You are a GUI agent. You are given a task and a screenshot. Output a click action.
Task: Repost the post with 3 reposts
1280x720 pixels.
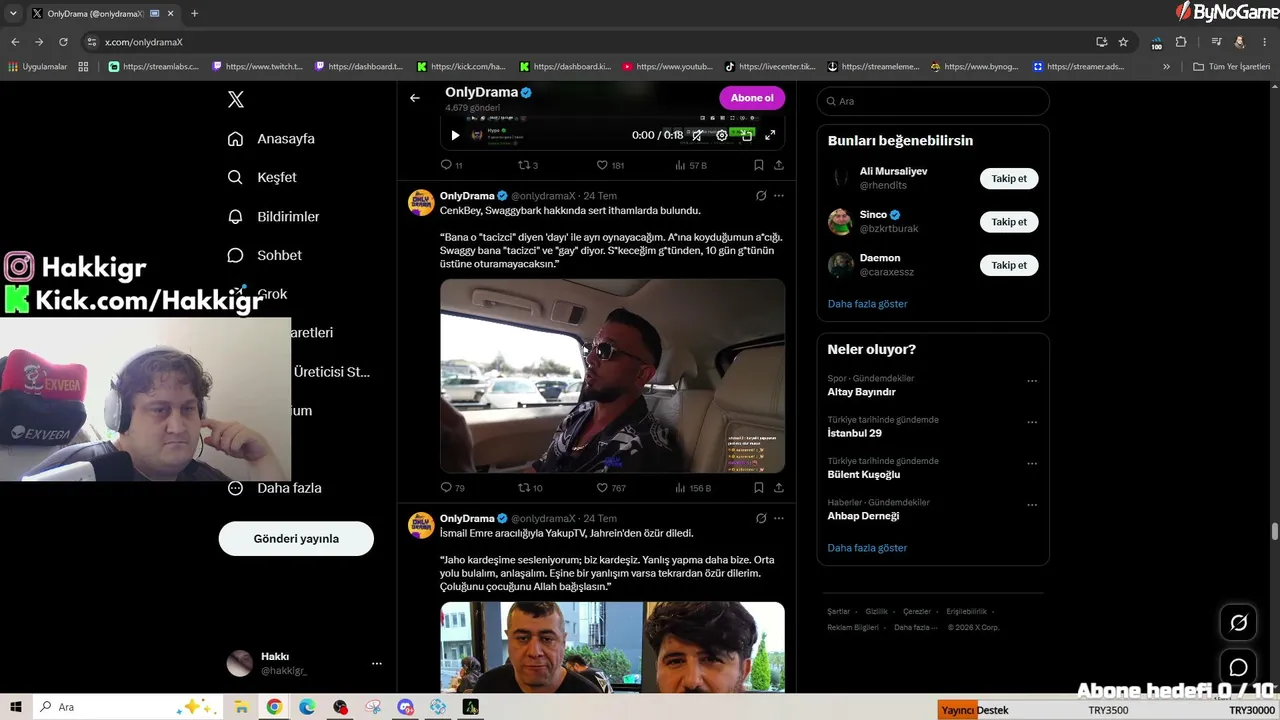pos(527,165)
